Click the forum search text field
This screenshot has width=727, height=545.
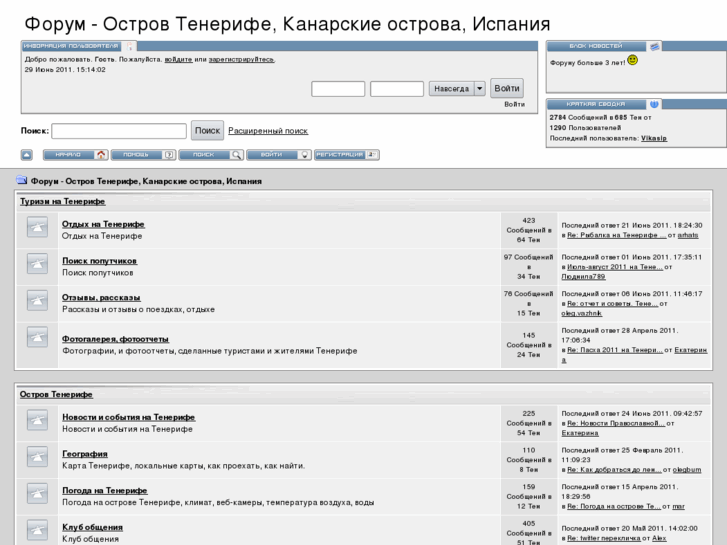(x=119, y=131)
